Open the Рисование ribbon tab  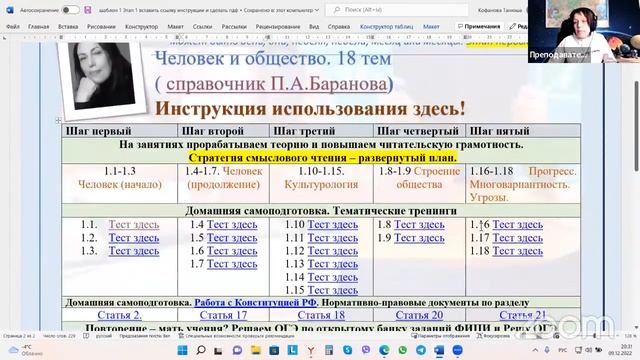tap(101, 27)
